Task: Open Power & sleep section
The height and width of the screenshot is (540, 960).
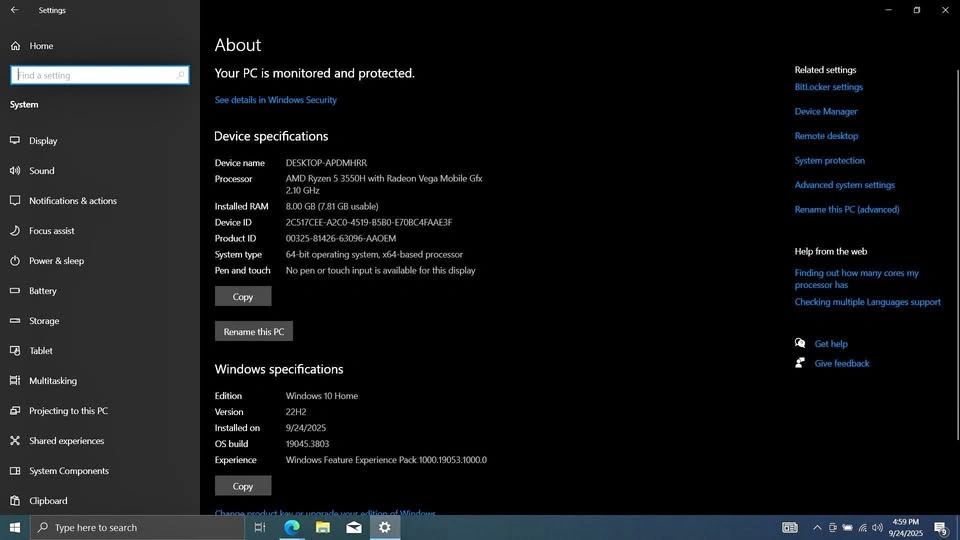Action: (56, 261)
